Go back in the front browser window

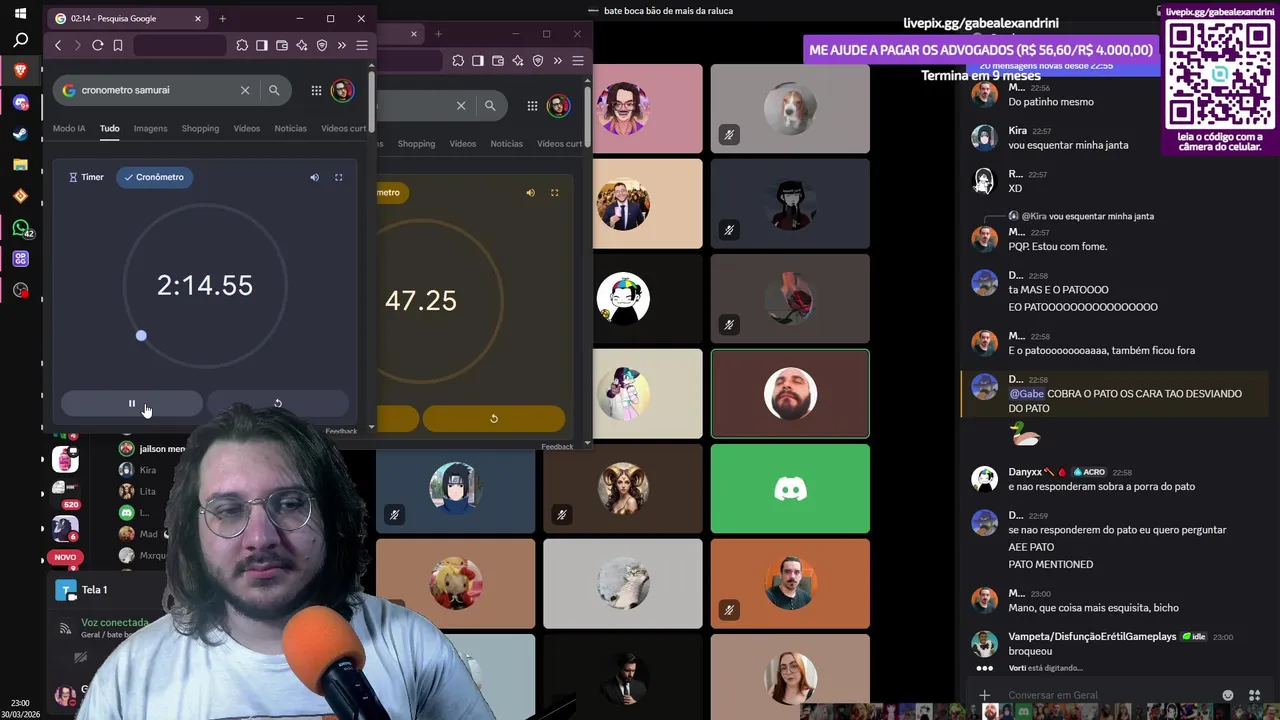[58, 46]
